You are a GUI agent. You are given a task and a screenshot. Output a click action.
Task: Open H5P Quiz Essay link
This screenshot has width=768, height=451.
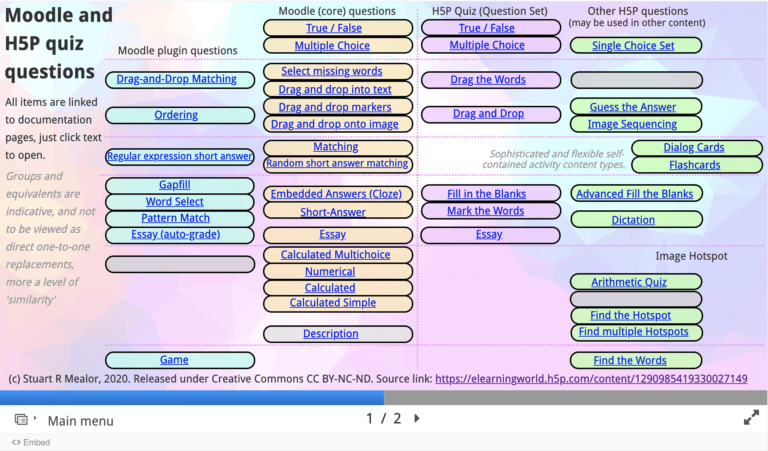click(489, 234)
